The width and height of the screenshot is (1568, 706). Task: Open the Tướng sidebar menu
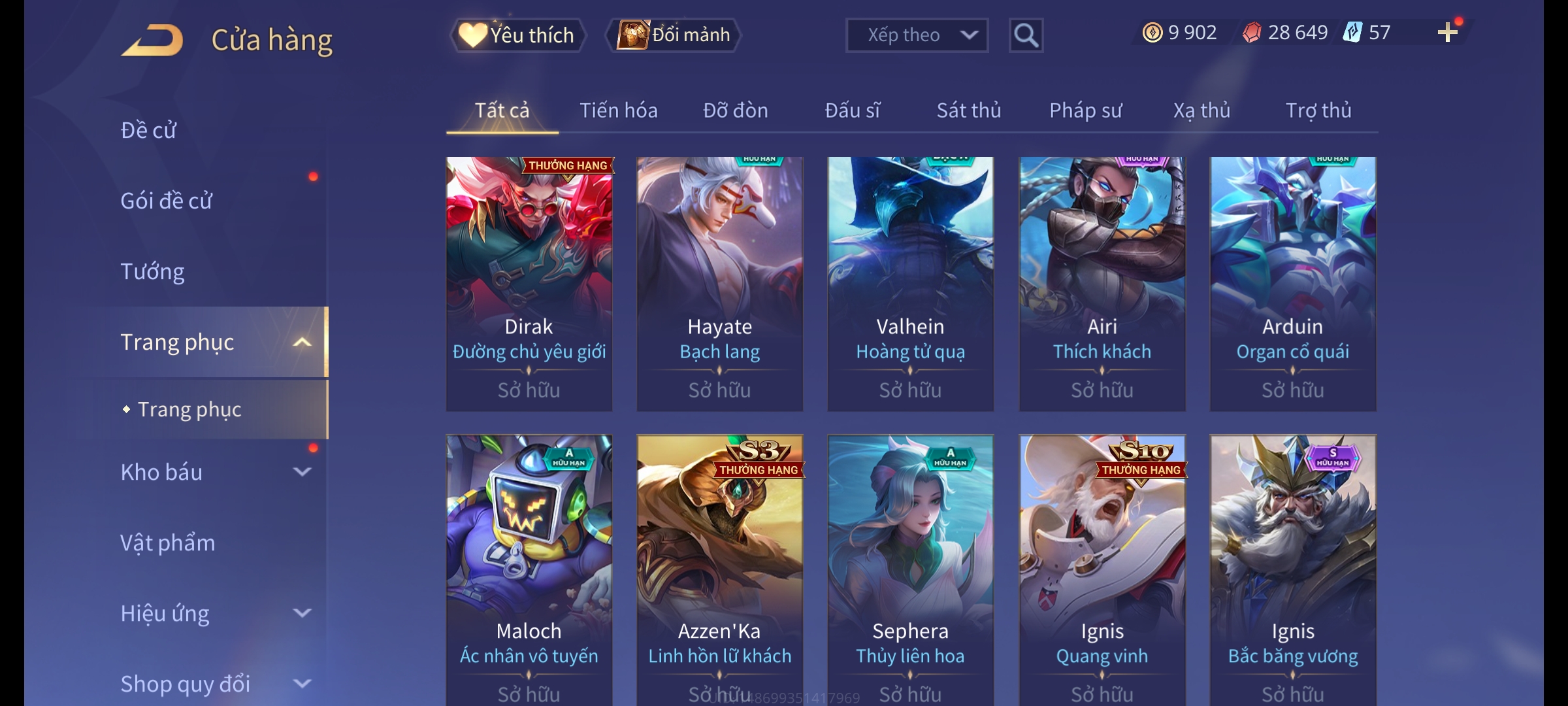[152, 271]
